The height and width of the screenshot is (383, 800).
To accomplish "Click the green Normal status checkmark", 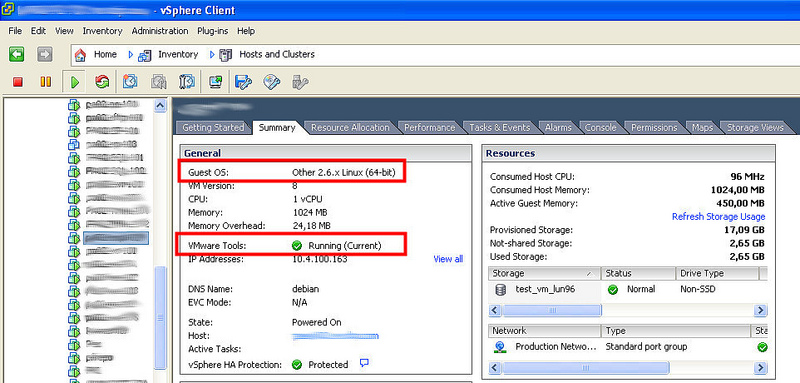I will point(613,290).
